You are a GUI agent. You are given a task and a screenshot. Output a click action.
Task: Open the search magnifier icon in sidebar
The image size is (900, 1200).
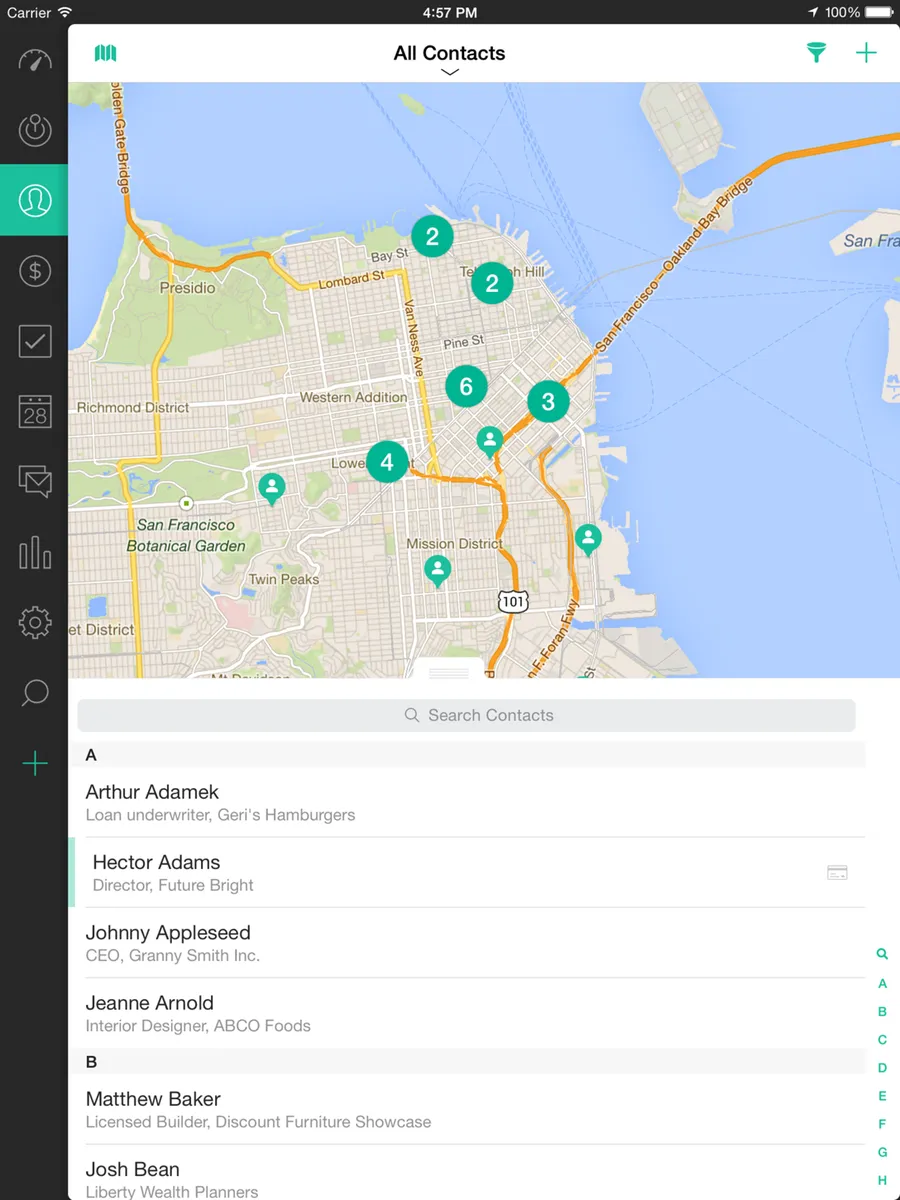coord(34,693)
